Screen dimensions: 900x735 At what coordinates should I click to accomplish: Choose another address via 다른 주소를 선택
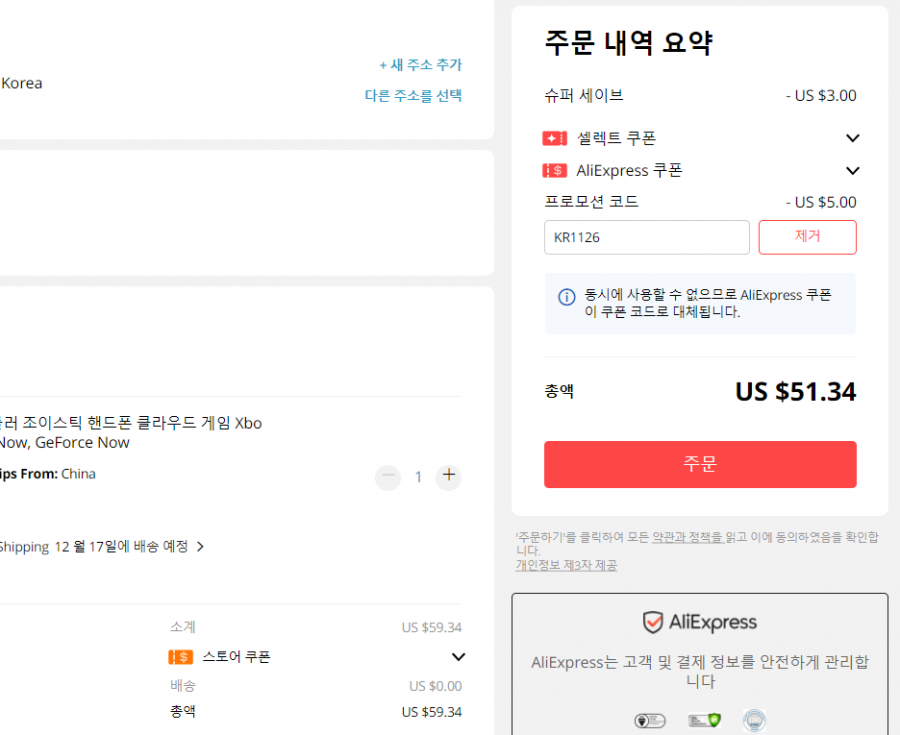[x=413, y=95]
